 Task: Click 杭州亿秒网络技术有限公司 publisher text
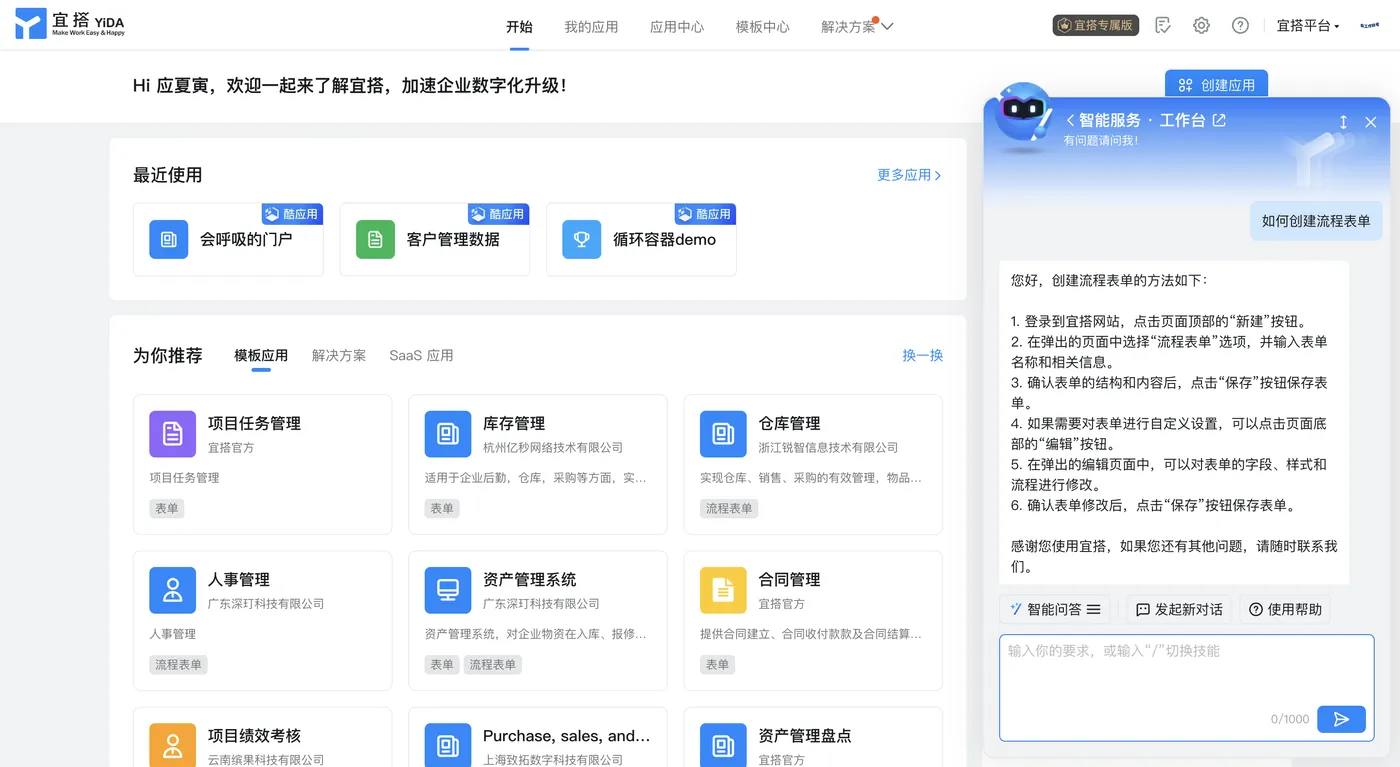(553, 448)
